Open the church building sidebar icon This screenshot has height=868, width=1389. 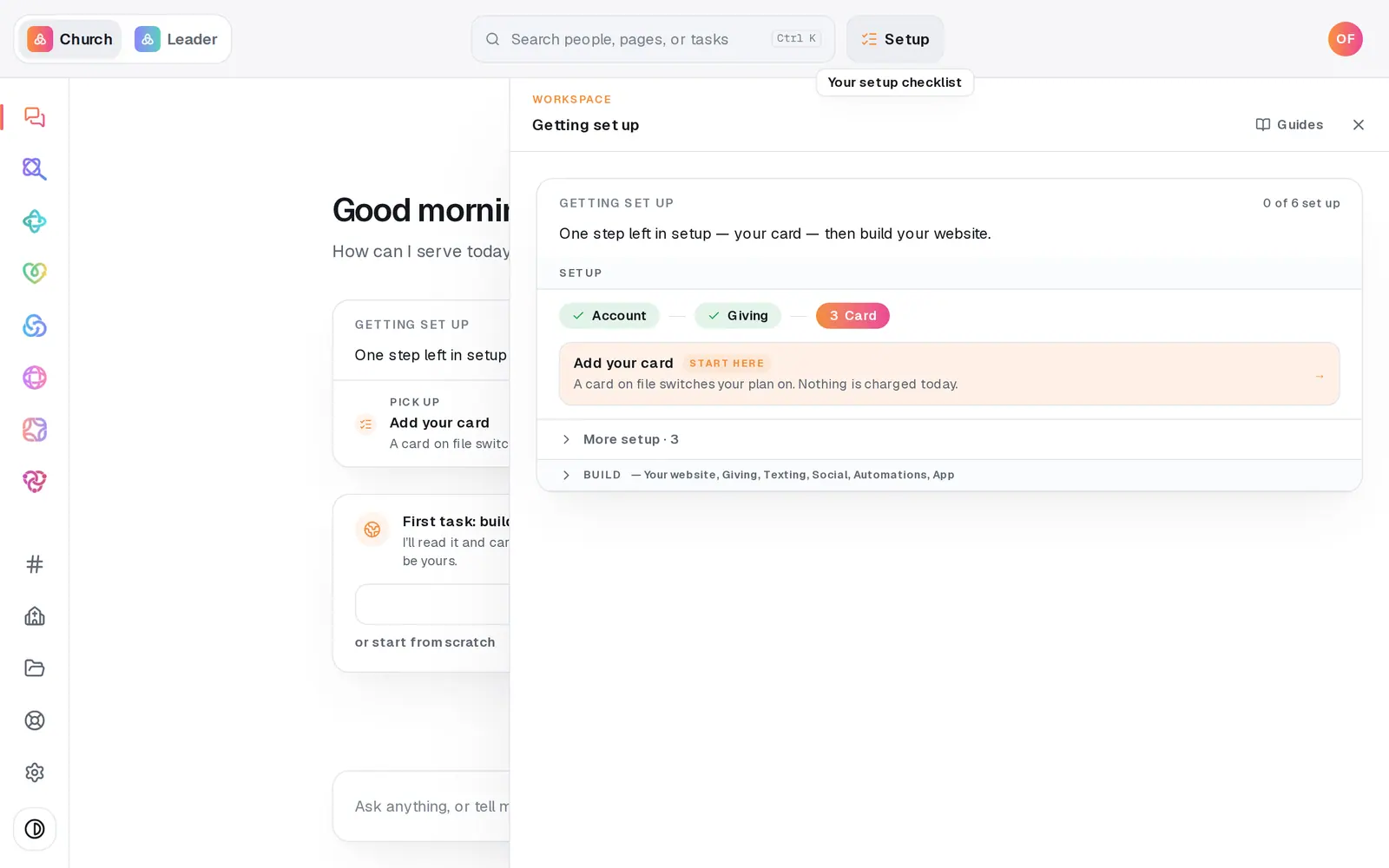[x=35, y=616]
